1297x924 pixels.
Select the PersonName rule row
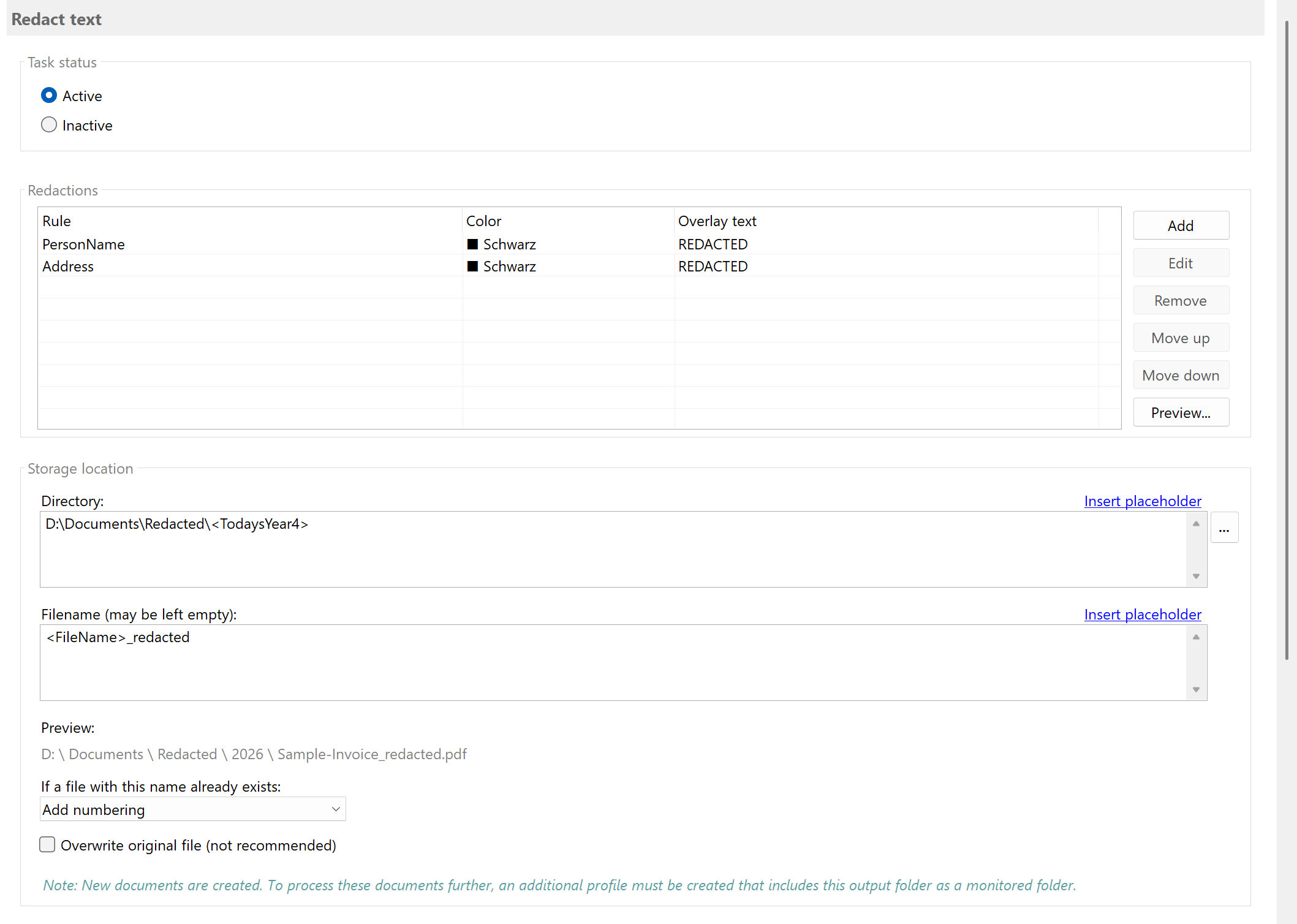(83, 244)
